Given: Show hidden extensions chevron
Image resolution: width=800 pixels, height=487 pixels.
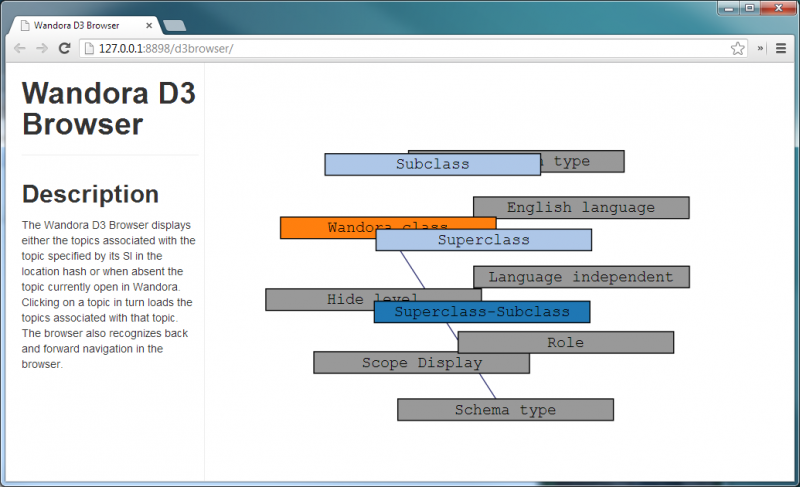Looking at the screenshot, I should [761, 48].
